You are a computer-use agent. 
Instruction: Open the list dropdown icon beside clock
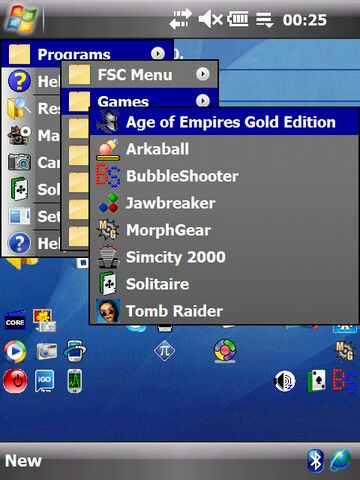265,20
